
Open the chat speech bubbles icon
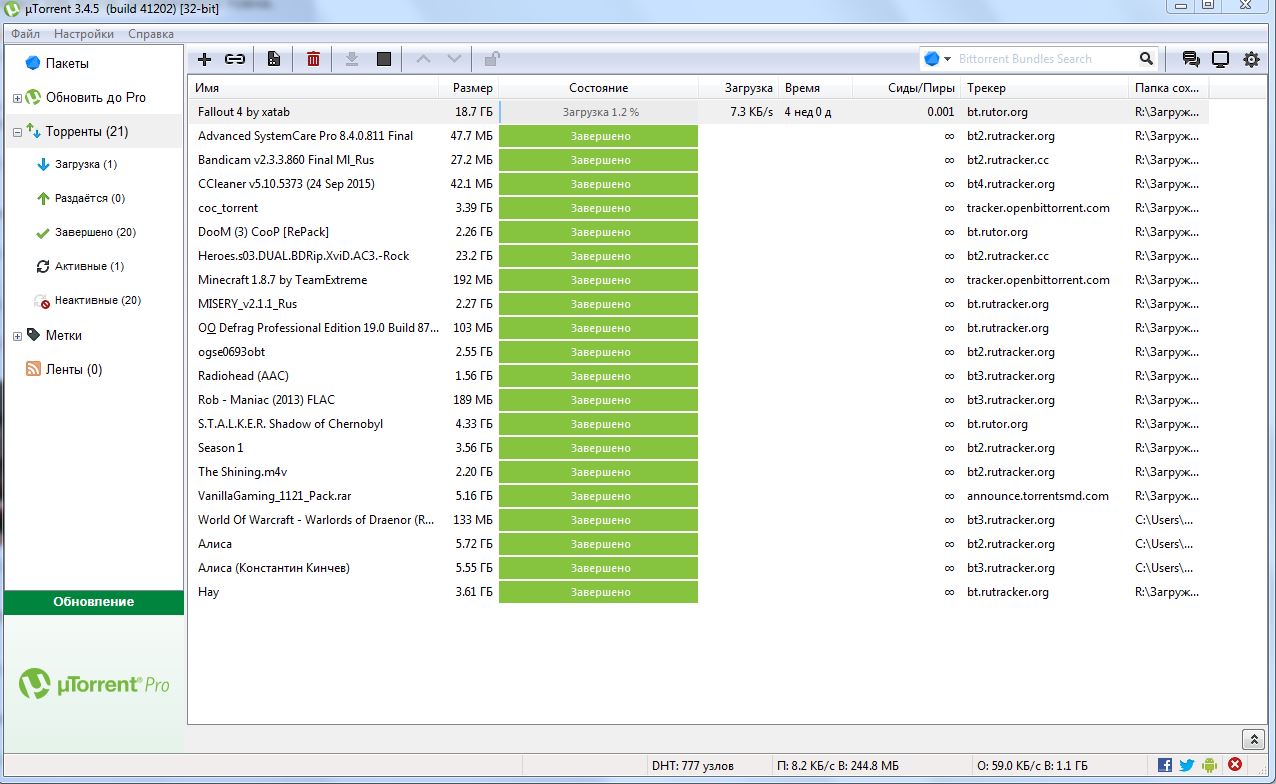(1191, 59)
